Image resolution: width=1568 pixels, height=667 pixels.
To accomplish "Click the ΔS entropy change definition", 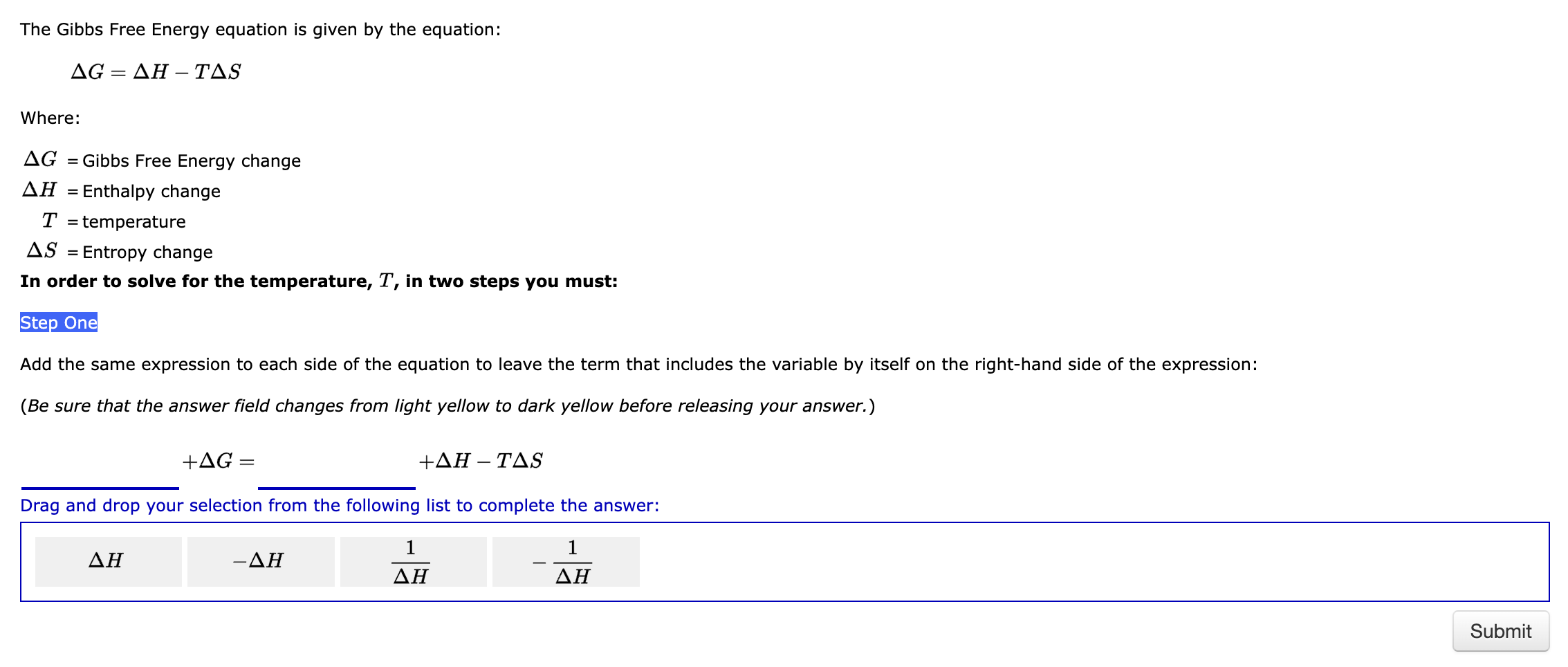I will pos(118,251).
